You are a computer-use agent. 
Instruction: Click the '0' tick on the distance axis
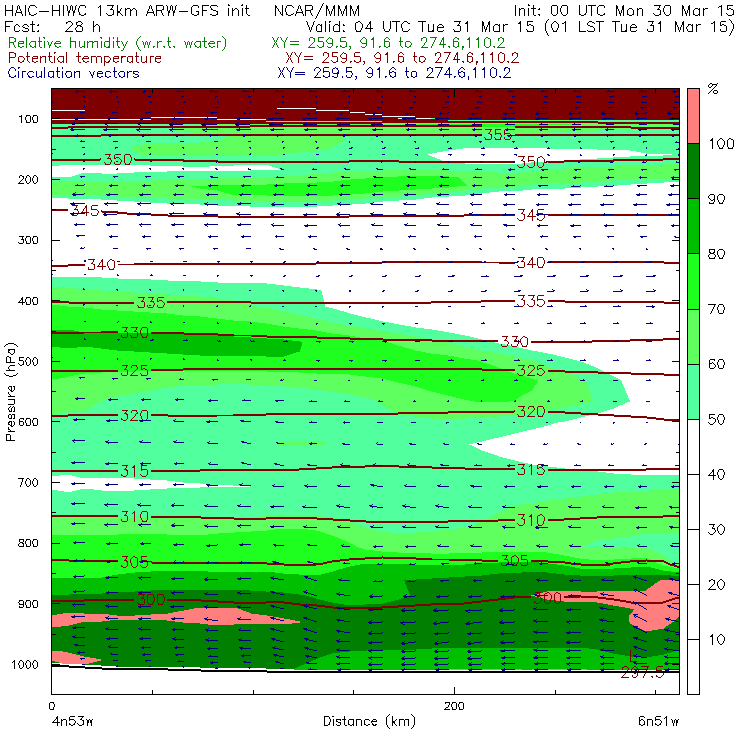(x=52, y=706)
